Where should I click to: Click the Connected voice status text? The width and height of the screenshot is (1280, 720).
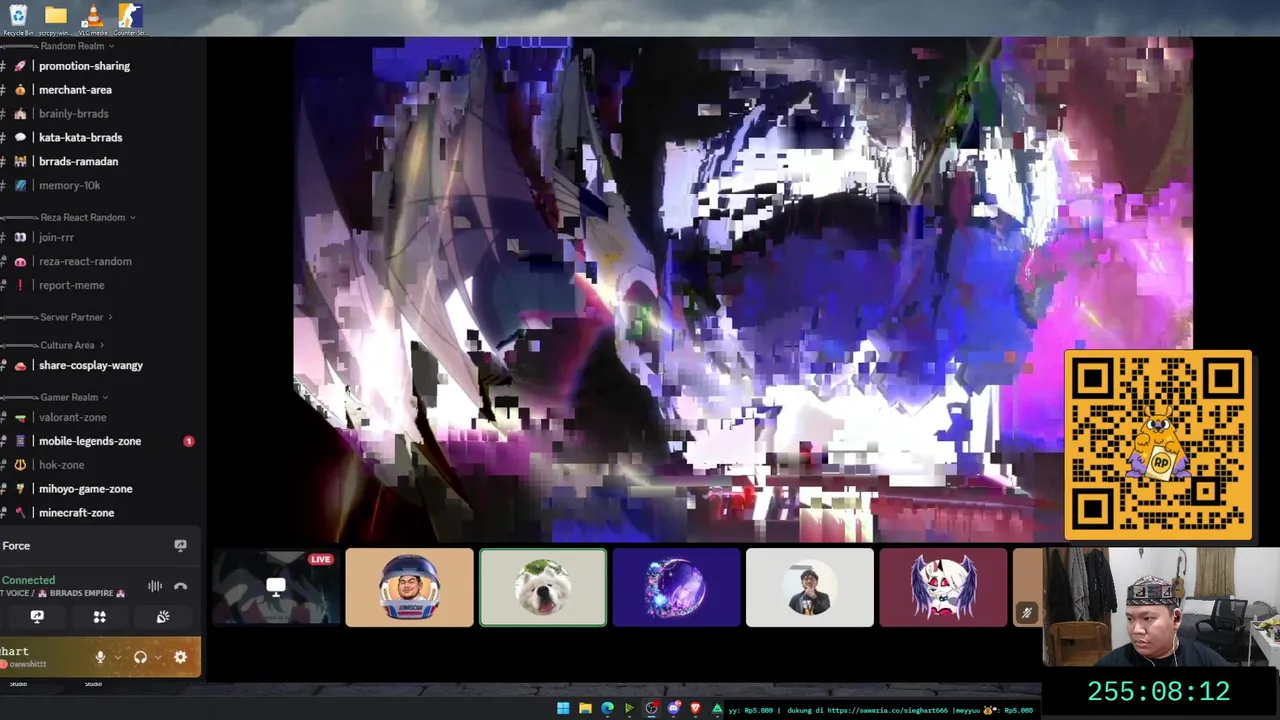[x=28, y=580]
